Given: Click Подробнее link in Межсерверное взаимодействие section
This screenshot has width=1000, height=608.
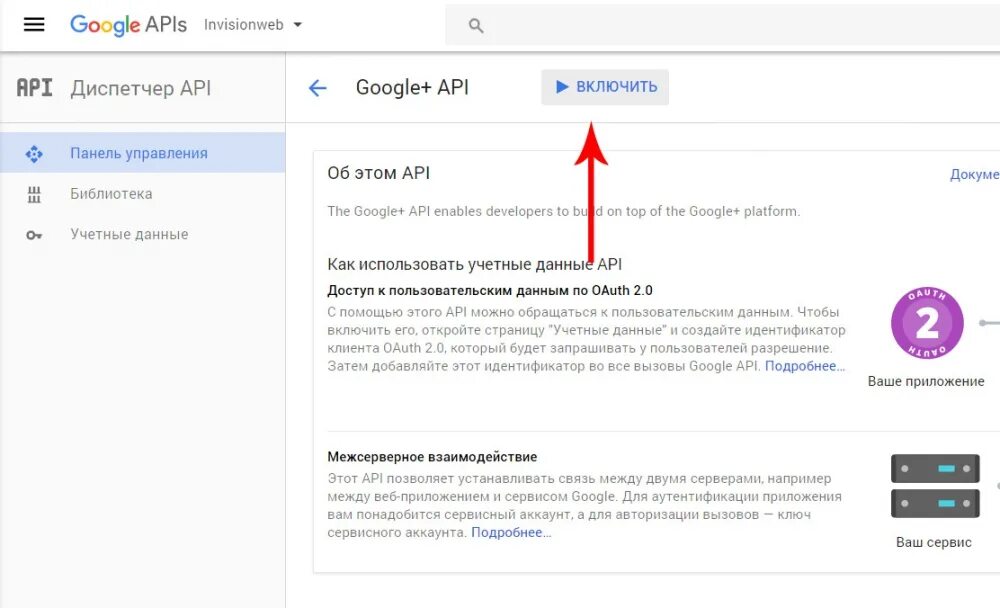Looking at the screenshot, I should coord(511,533).
